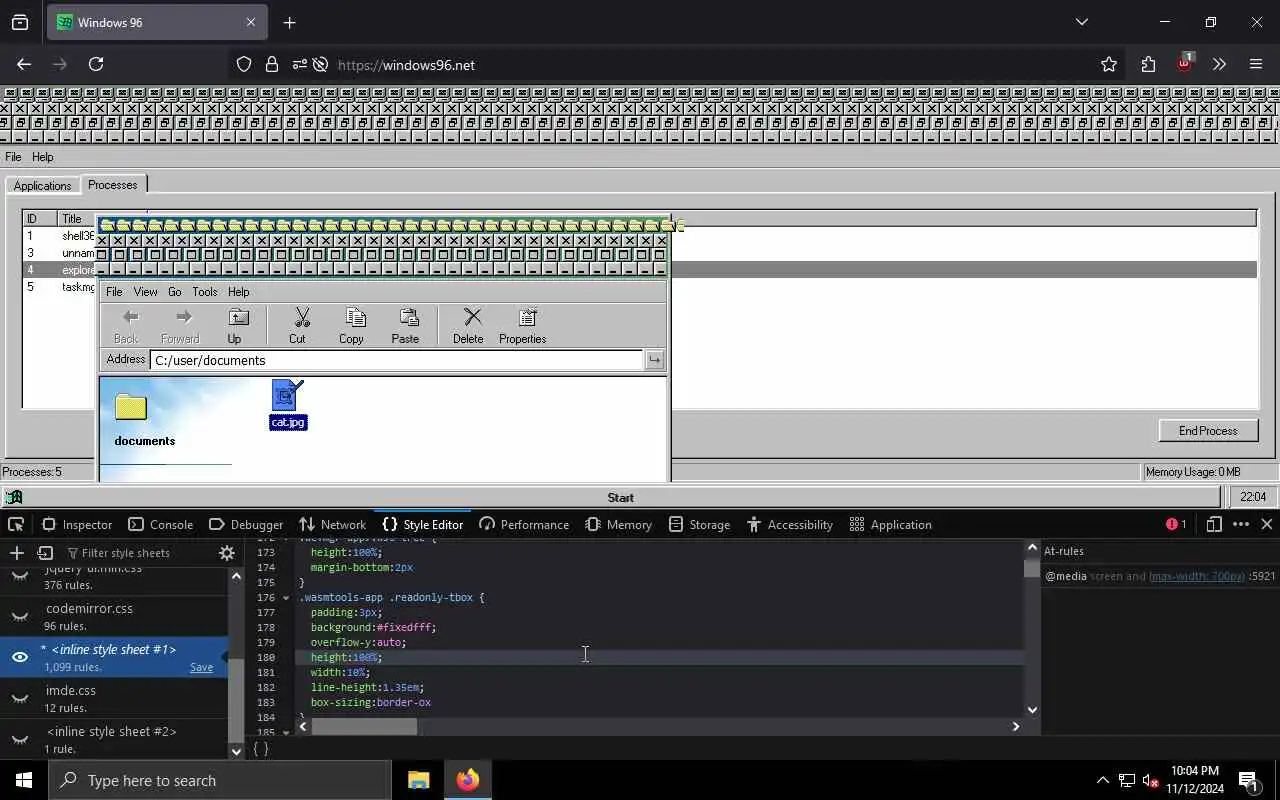Image resolution: width=1280 pixels, height=800 pixels.
Task: Select the cat.jpg file icon
Action: tap(288, 396)
